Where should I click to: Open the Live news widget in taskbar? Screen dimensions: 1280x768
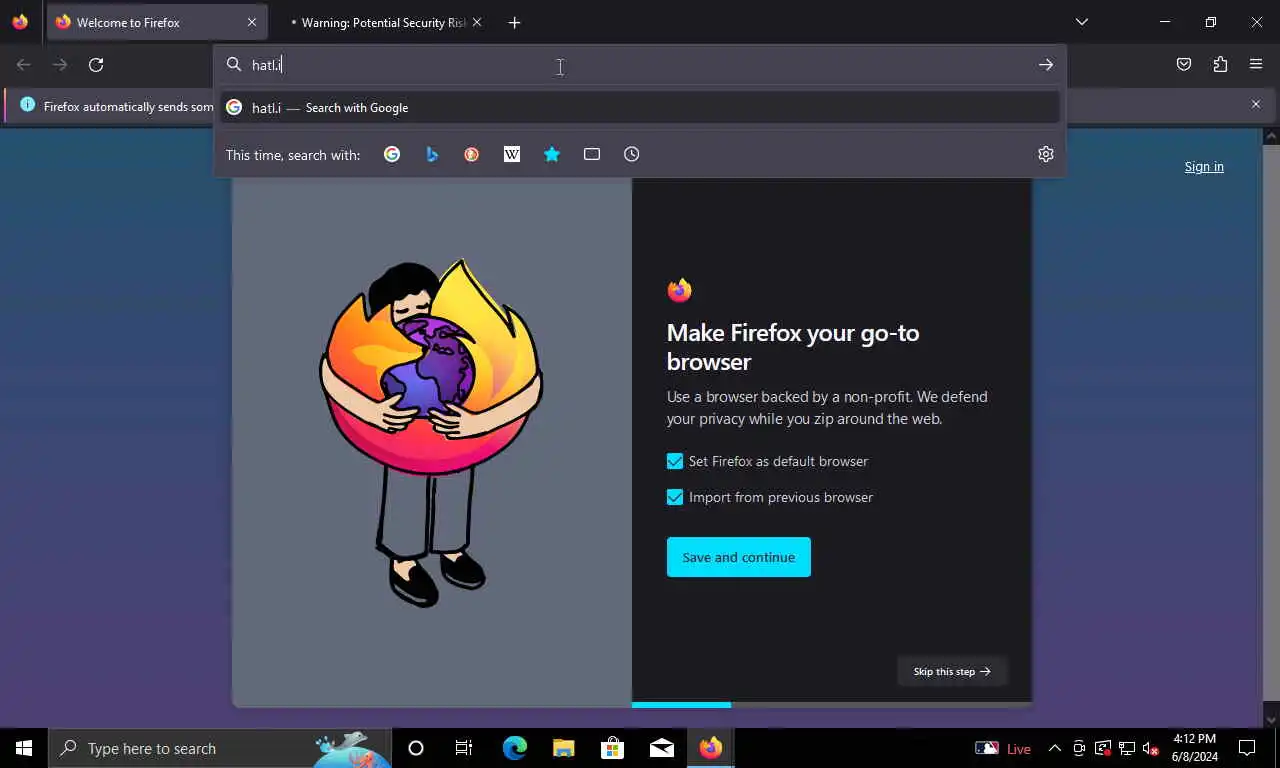click(x=1003, y=748)
